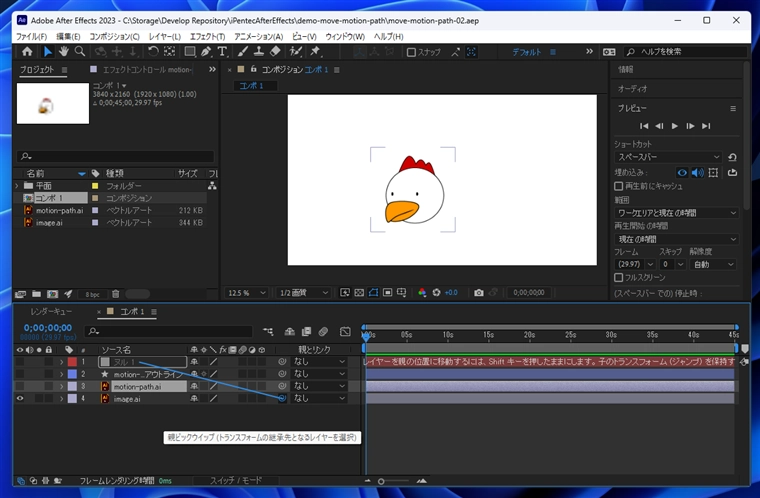Expand the 平面 folder in Project panel

point(18,186)
